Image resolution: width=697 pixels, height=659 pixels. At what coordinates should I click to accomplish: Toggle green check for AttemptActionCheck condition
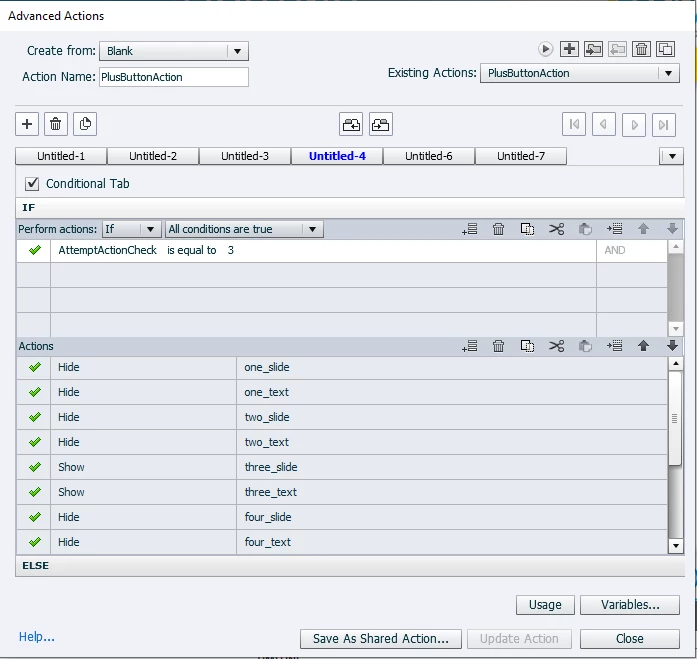click(35, 250)
